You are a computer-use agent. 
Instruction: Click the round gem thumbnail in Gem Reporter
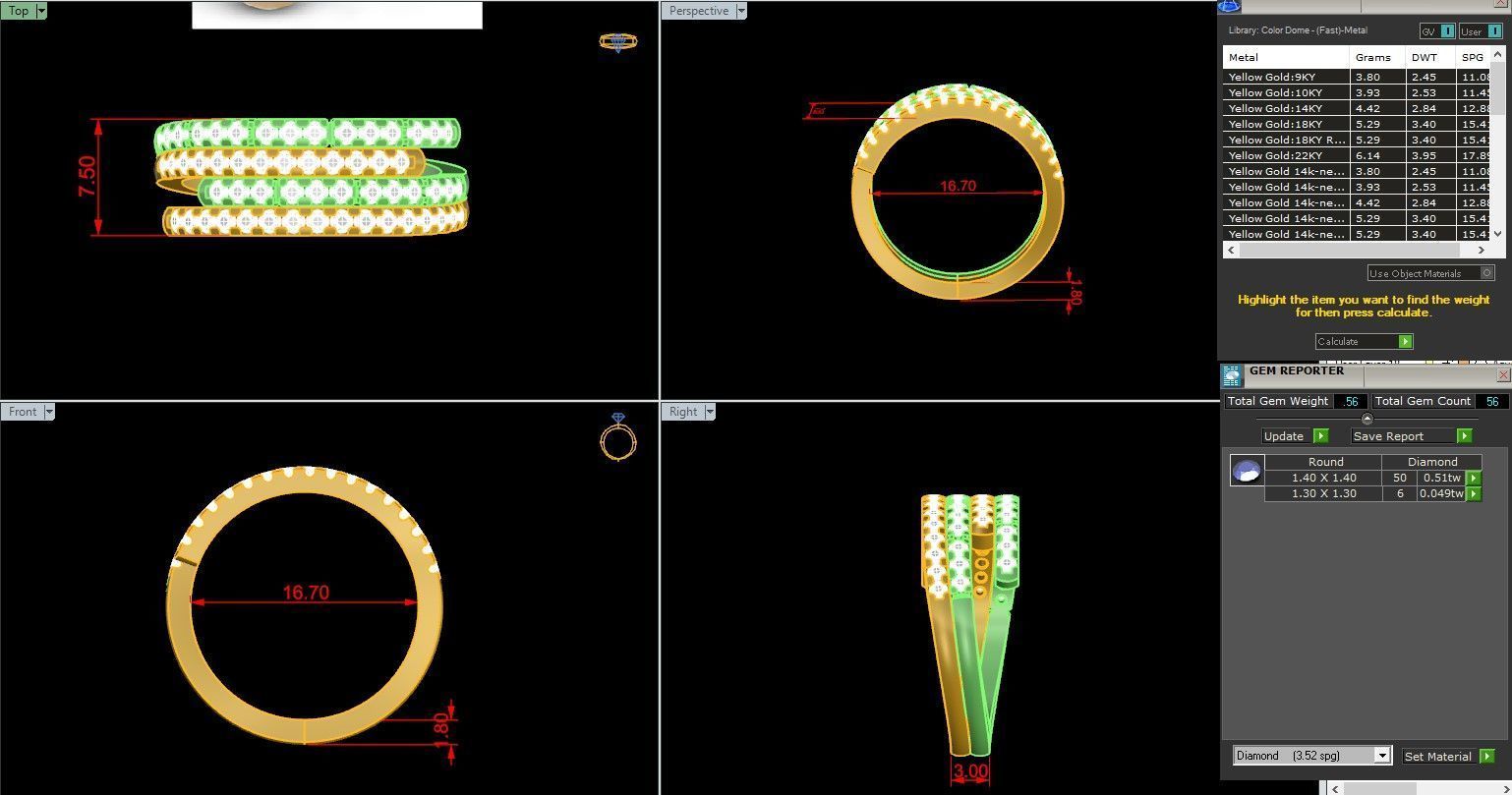[1247, 471]
